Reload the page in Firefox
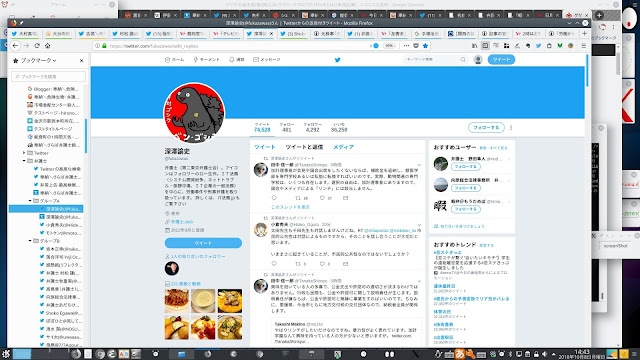The image size is (640, 360). click(x=37, y=46)
